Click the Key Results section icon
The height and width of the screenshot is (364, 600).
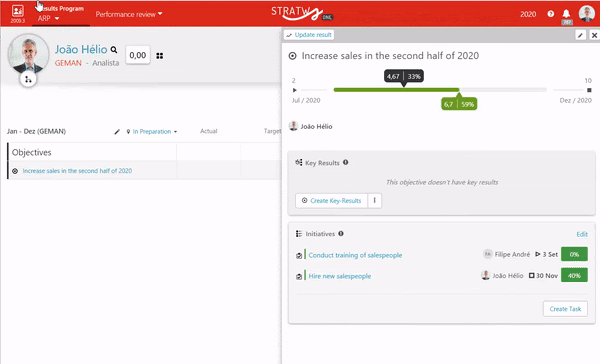298,163
